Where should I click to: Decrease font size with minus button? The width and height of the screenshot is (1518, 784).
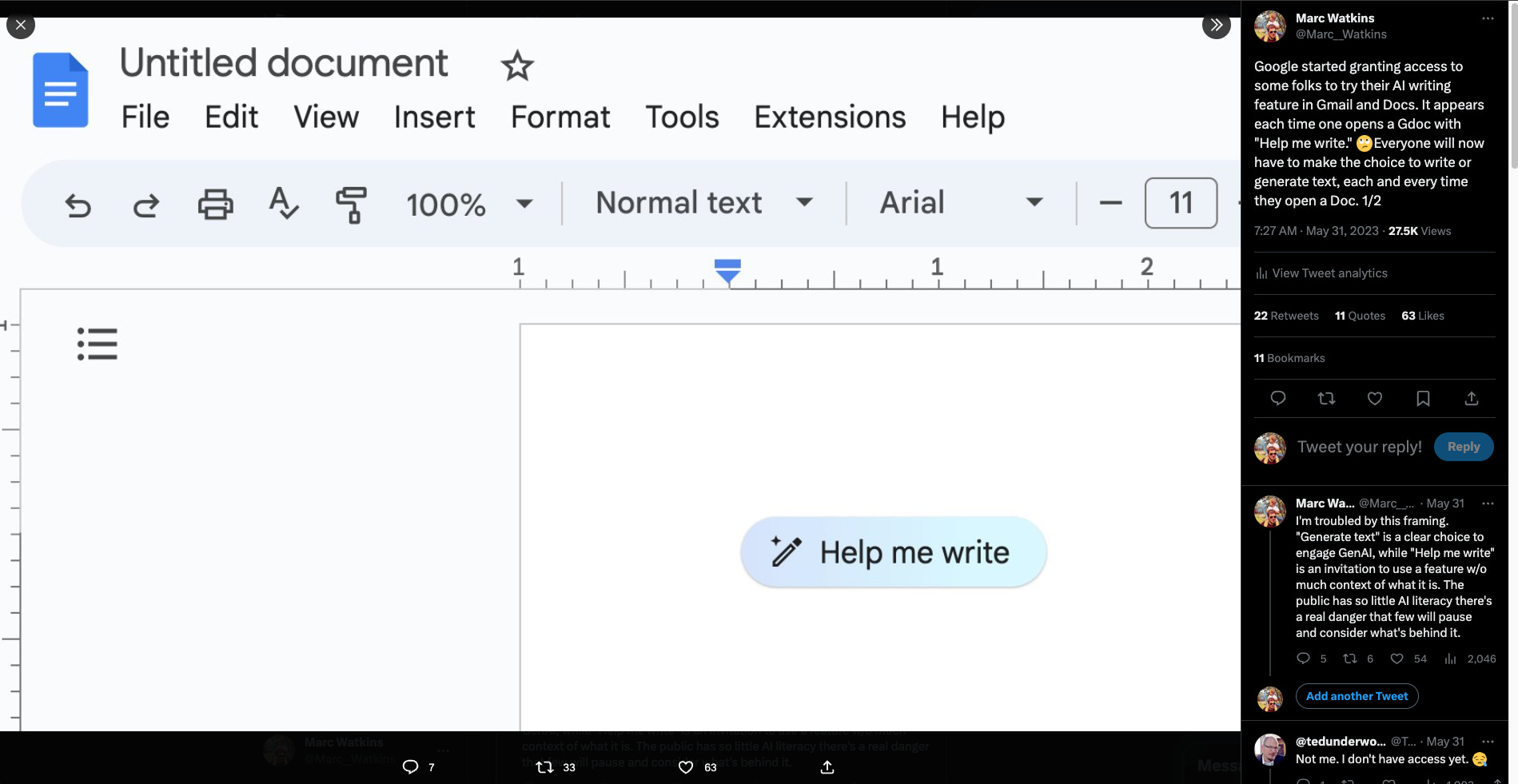pyautogui.click(x=1110, y=203)
